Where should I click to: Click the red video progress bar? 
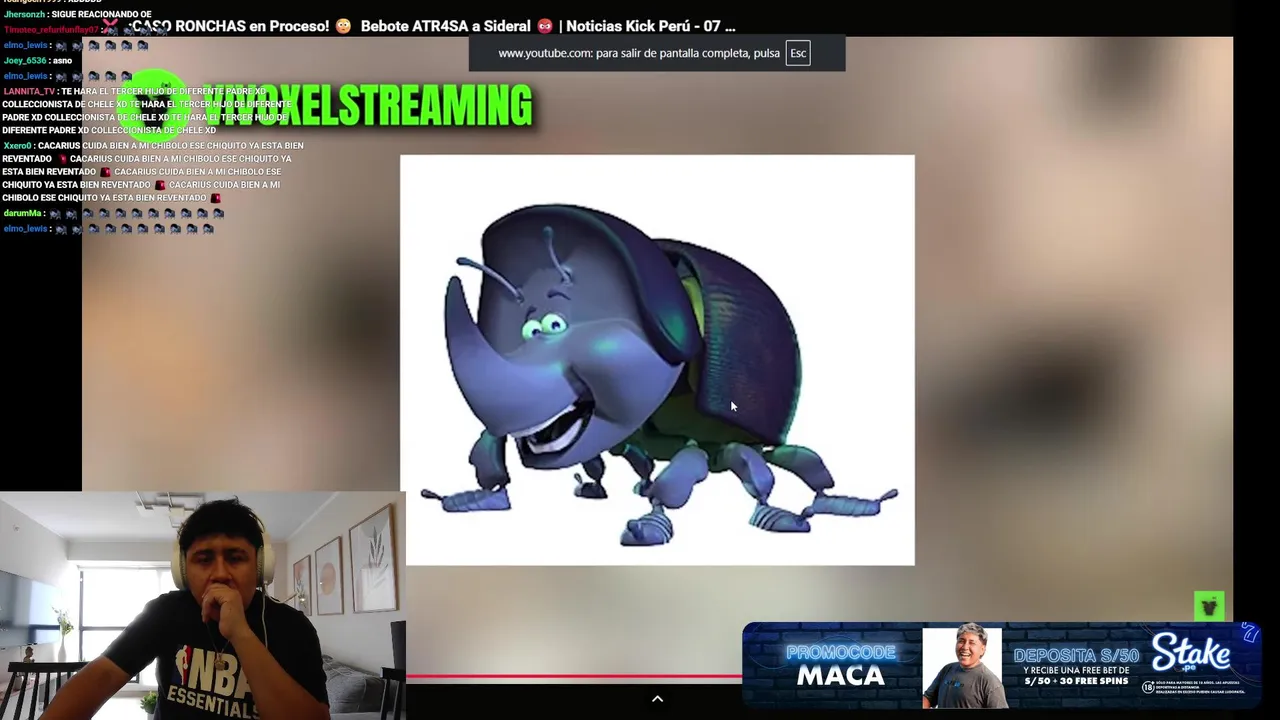pos(573,677)
